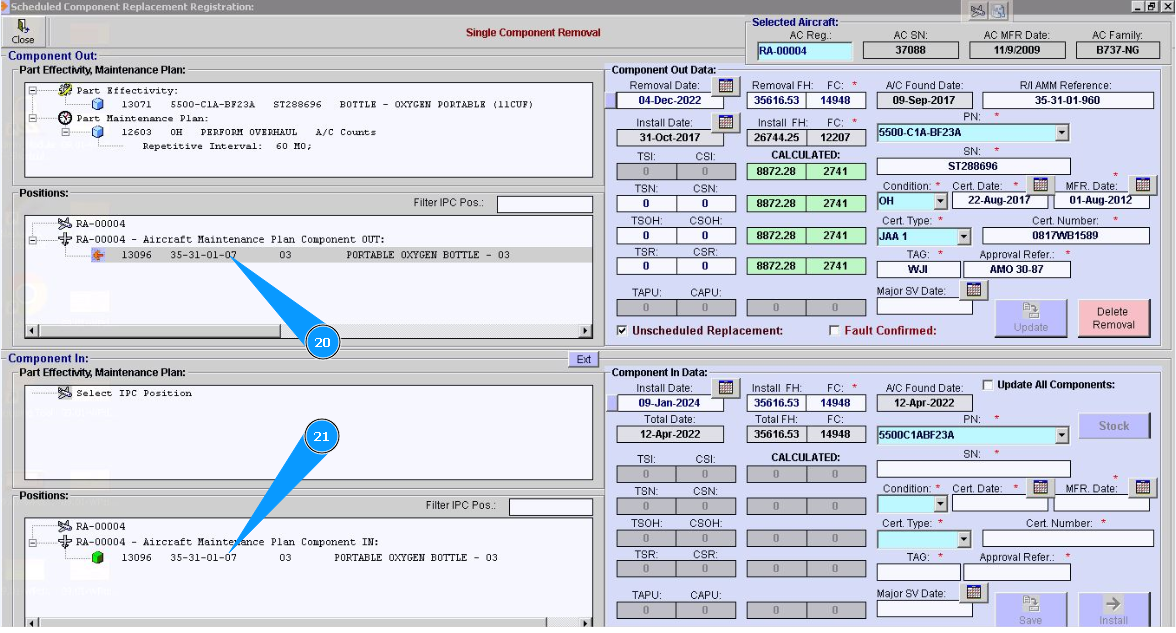Select 12603 OH PERFORM OVERHAUL row
This screenshot has height=633, width=1176.
click(248, 132)
